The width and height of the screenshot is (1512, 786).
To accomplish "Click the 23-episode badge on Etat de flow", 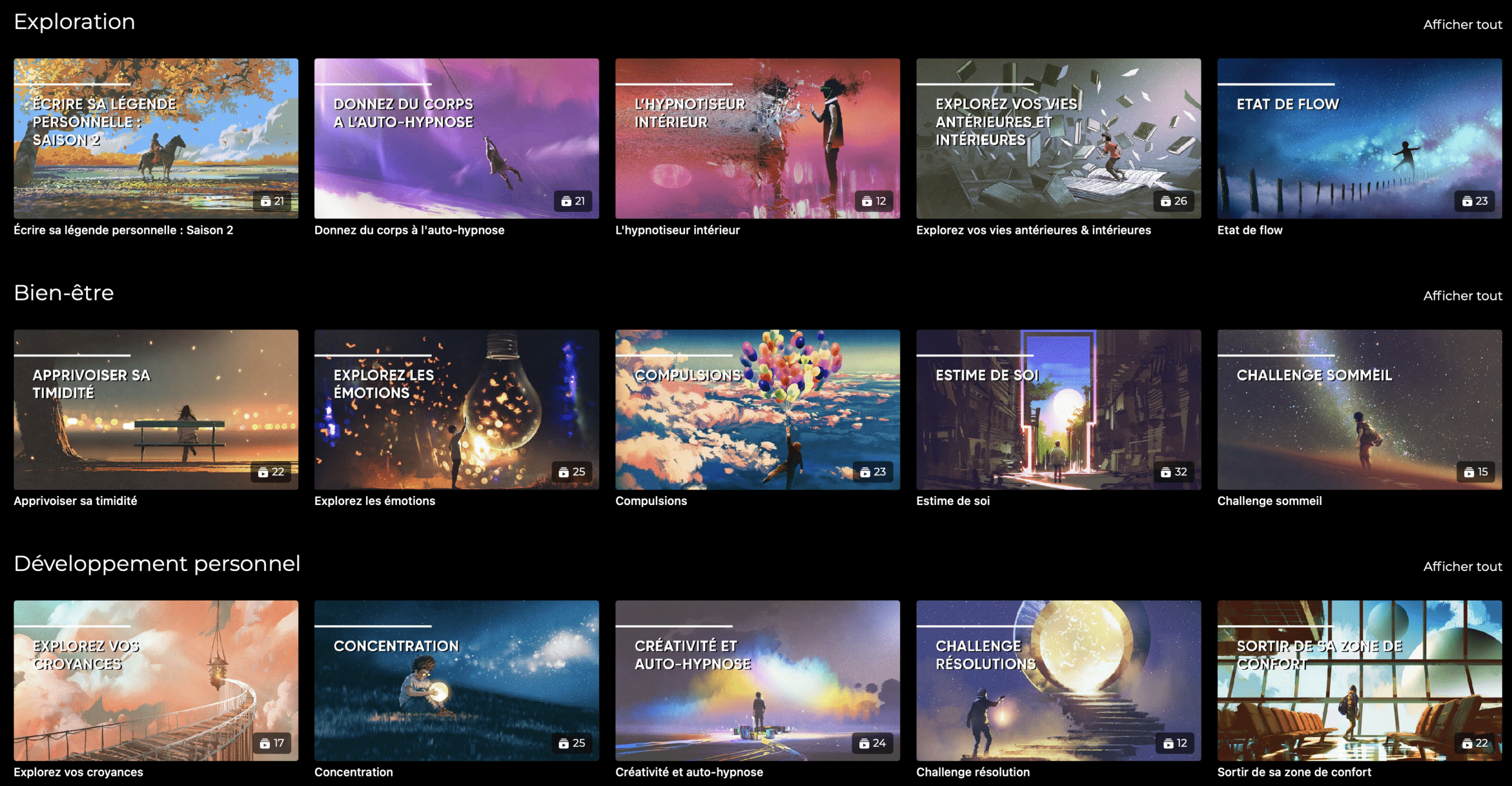I will point(1474,201).
